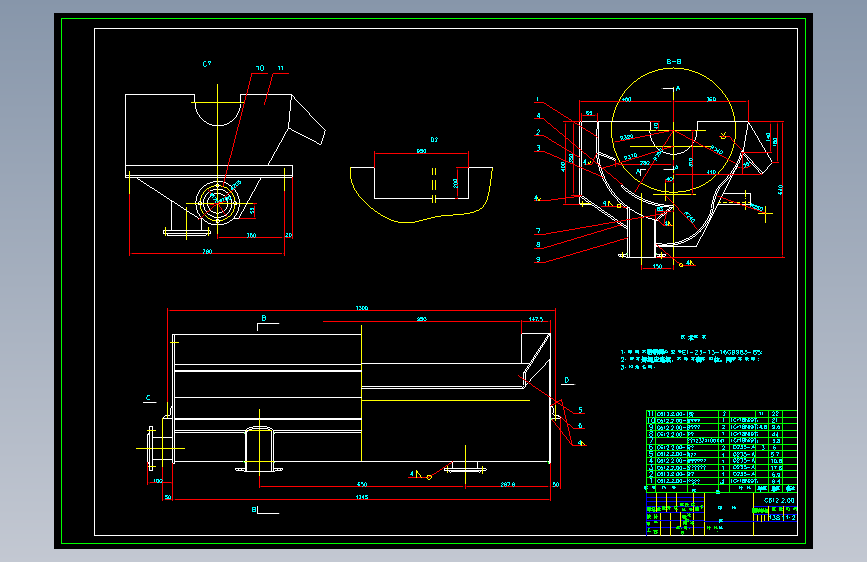Click the 780 width dimension
This screenshot has height=562, width=867.
click(207, 252)
